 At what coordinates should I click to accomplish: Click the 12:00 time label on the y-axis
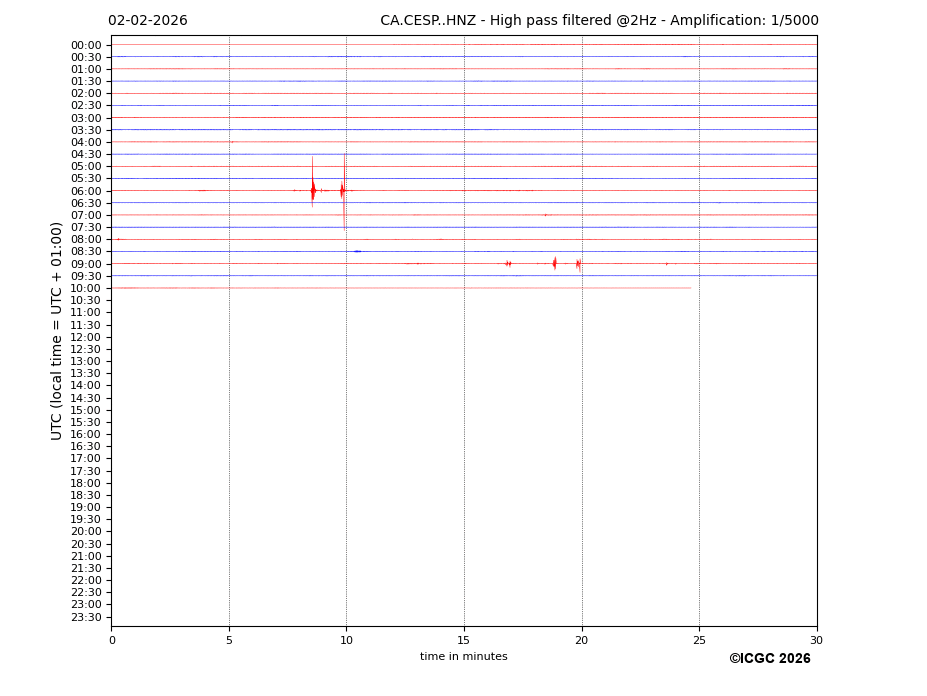coord(86,337)
